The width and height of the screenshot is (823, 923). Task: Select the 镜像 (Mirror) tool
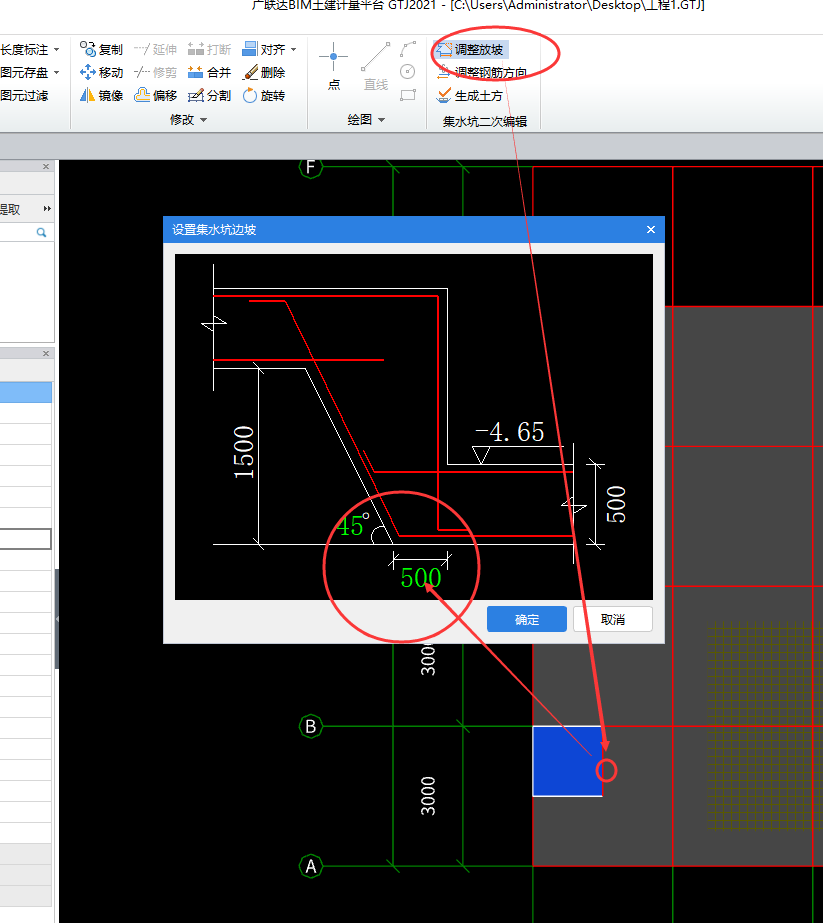(101, 95)
